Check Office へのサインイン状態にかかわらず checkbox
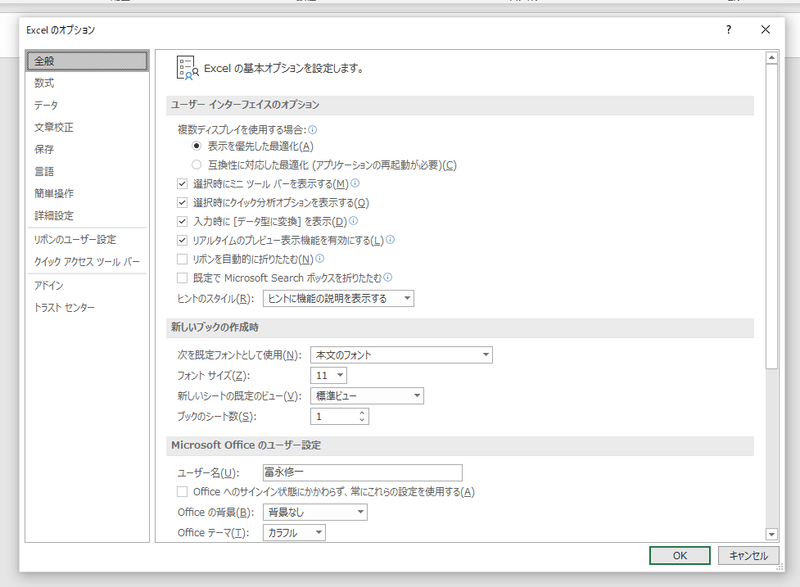This screenshot has width=800, height=587. point(182,492)
